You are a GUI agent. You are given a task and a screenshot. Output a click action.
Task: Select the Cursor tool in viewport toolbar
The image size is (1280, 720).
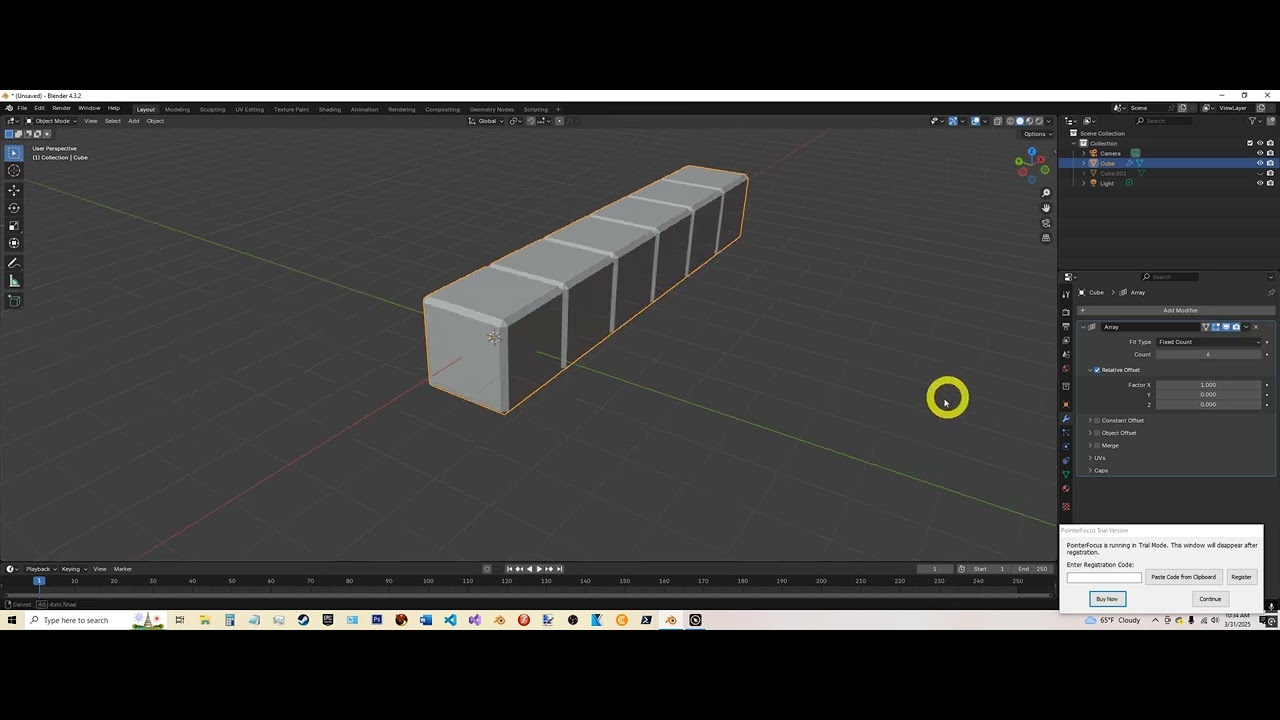pos(14,171)
